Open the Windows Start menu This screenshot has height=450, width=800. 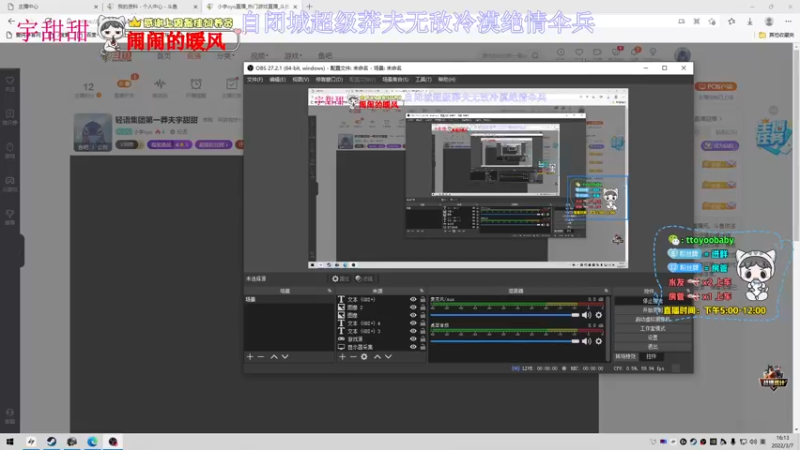[x=10, y=441]
